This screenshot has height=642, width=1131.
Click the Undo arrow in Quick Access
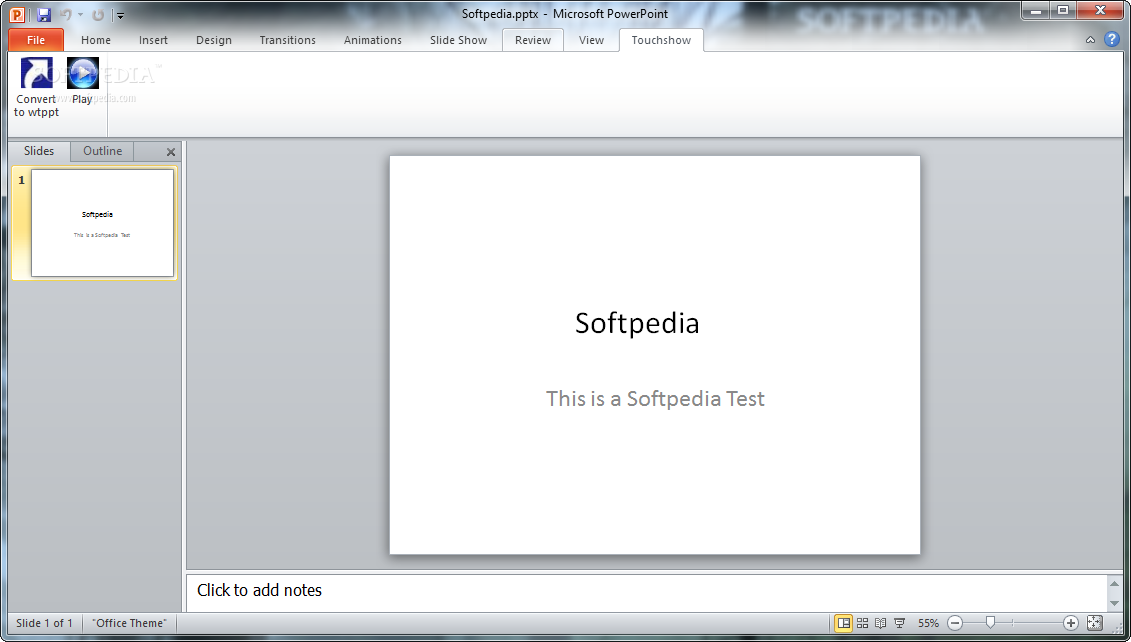click(x=66, y=14)
